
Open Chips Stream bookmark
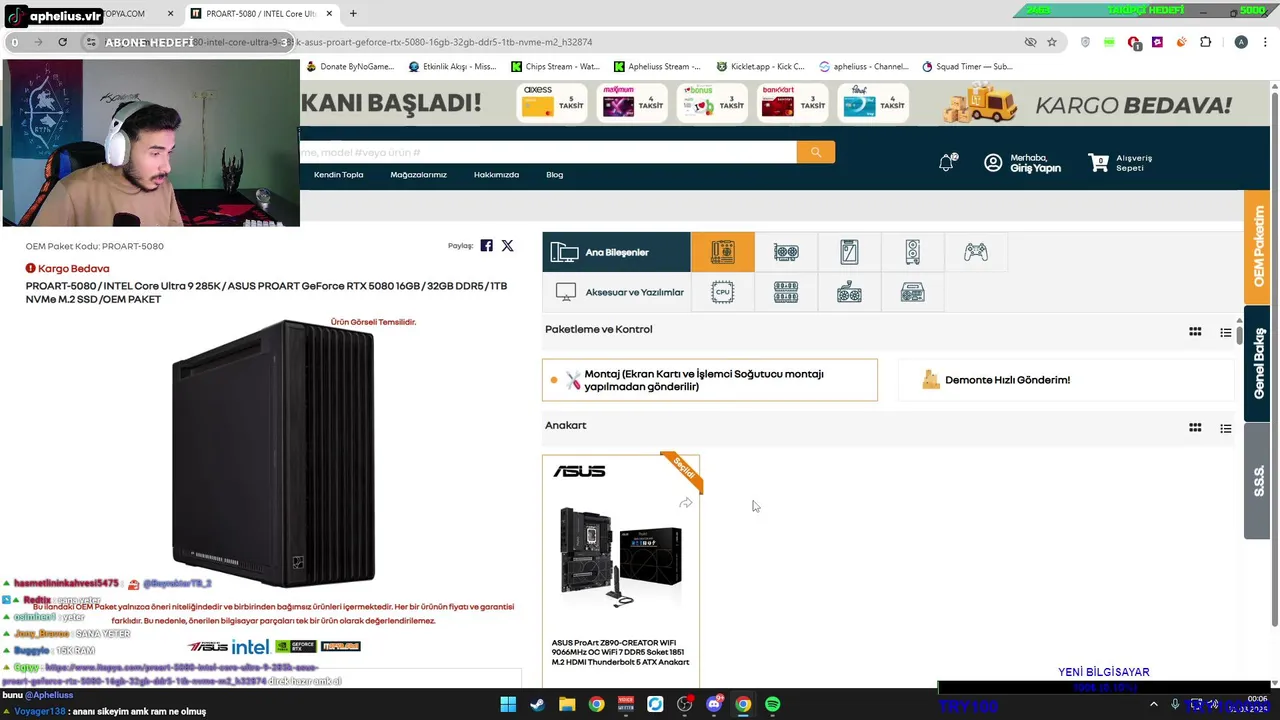coord(555,66)
